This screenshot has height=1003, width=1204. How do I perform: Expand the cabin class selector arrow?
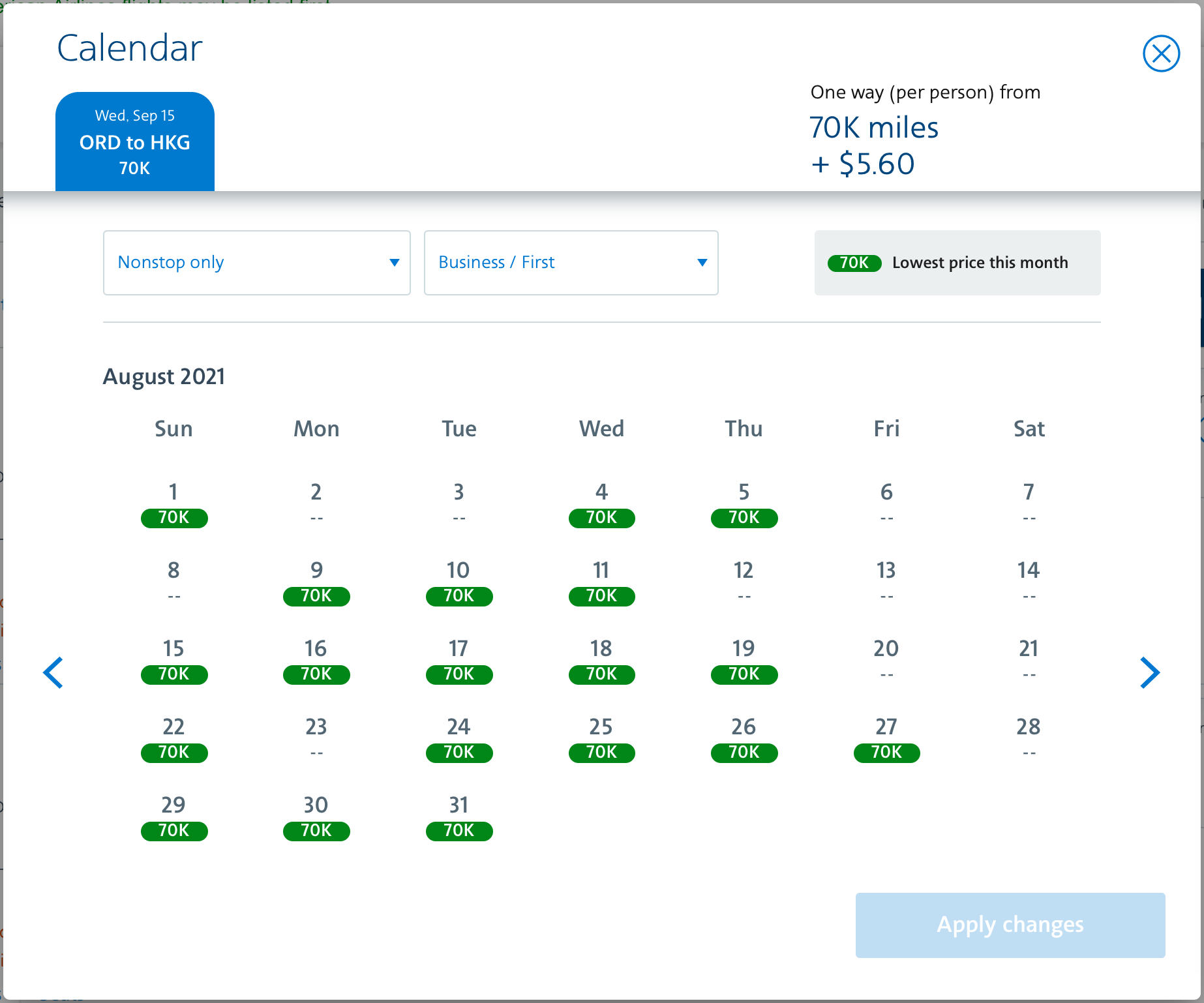pos(702,262)
